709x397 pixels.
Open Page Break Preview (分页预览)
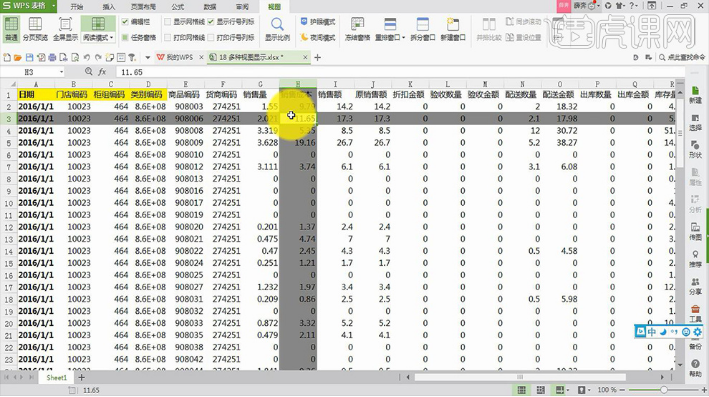click(35, 29)
